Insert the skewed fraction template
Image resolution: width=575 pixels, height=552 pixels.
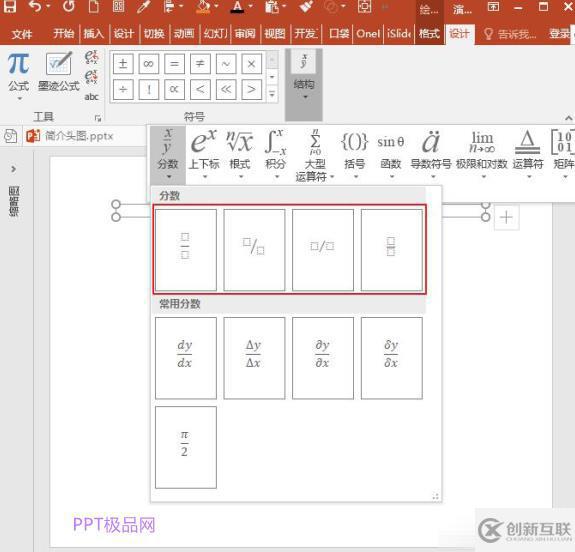254,250
